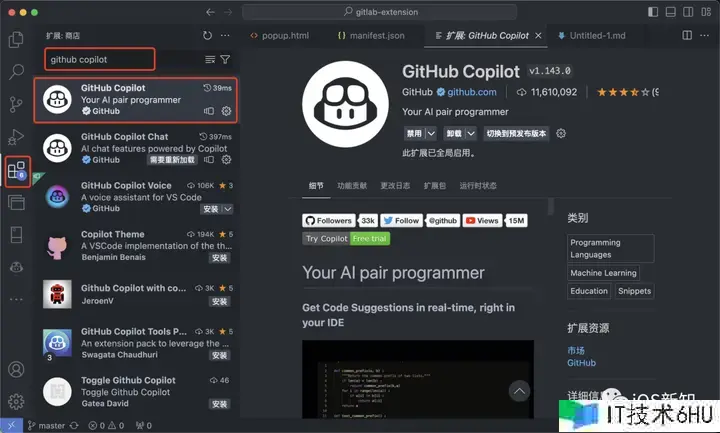Click the Programming Languages category tag
720x433 pixels.
[610, 248]
